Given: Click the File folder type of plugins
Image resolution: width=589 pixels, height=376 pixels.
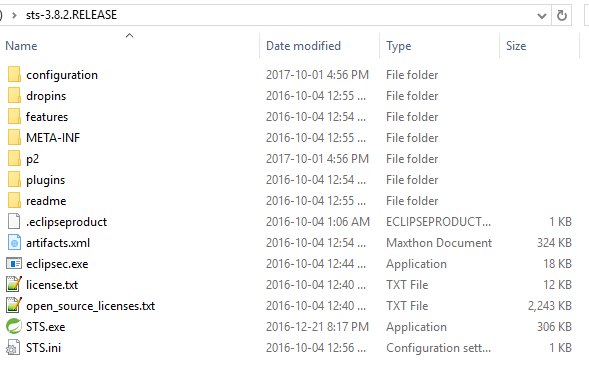Looking at the screenshot, I should 412,180.
